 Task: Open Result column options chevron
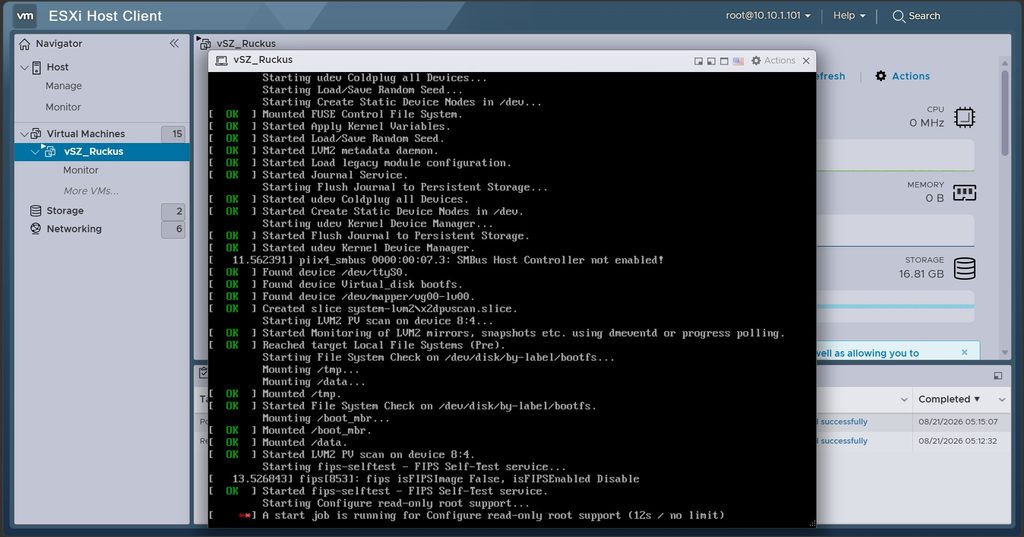(904, 399)
